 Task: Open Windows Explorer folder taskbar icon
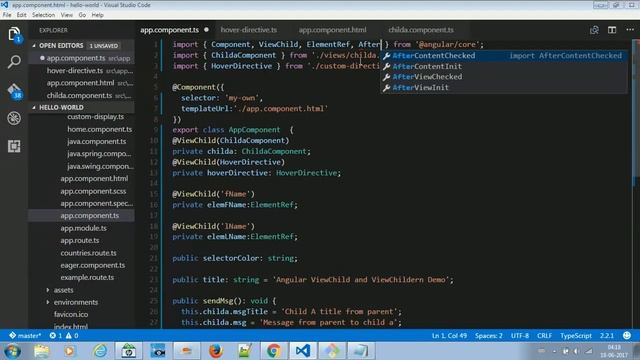pos(41,351)
